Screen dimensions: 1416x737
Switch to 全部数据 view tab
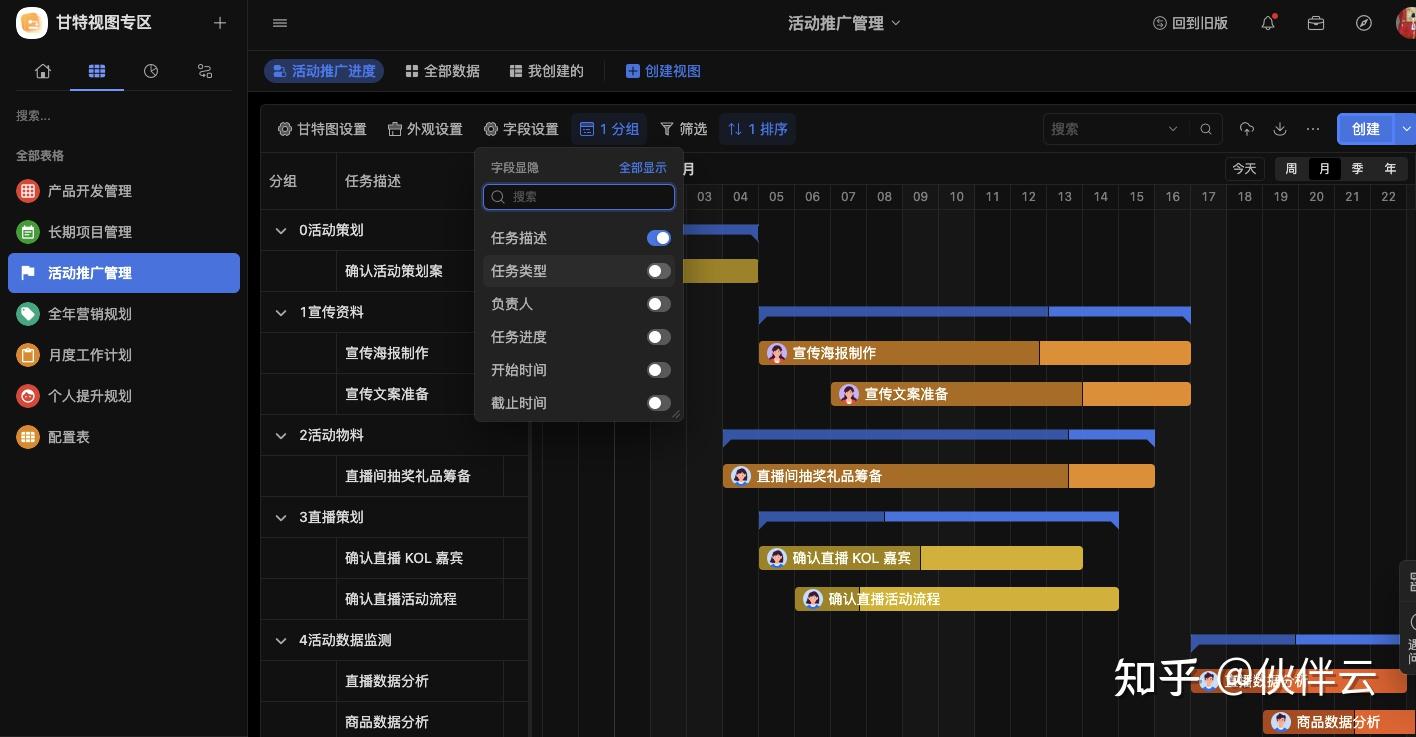442,71
